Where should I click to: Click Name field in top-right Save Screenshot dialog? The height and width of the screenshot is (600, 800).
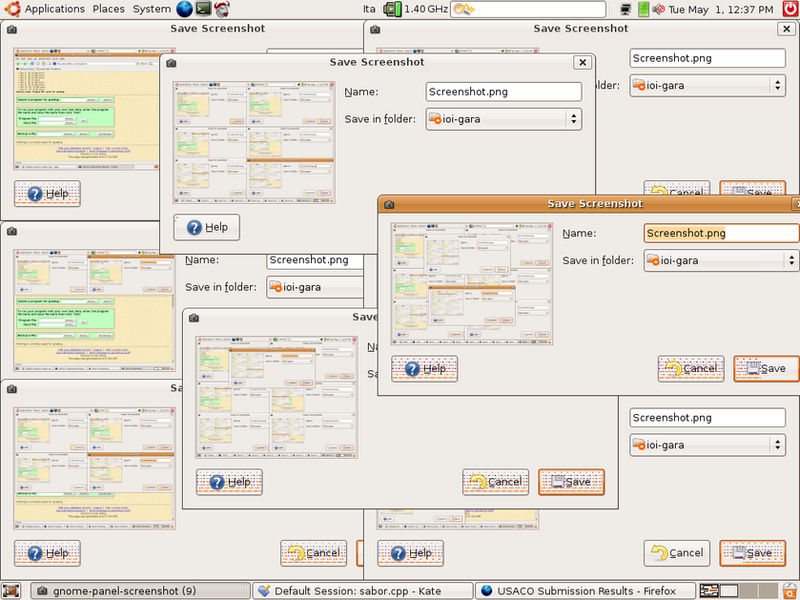(707, 58)
